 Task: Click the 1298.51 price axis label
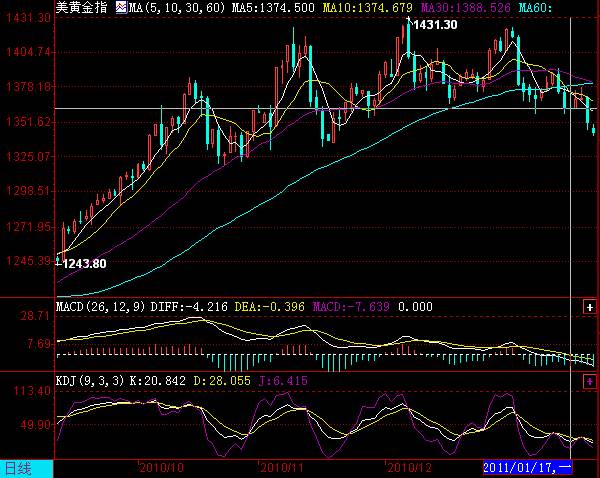pyautogui.click(x=28, y=191)
